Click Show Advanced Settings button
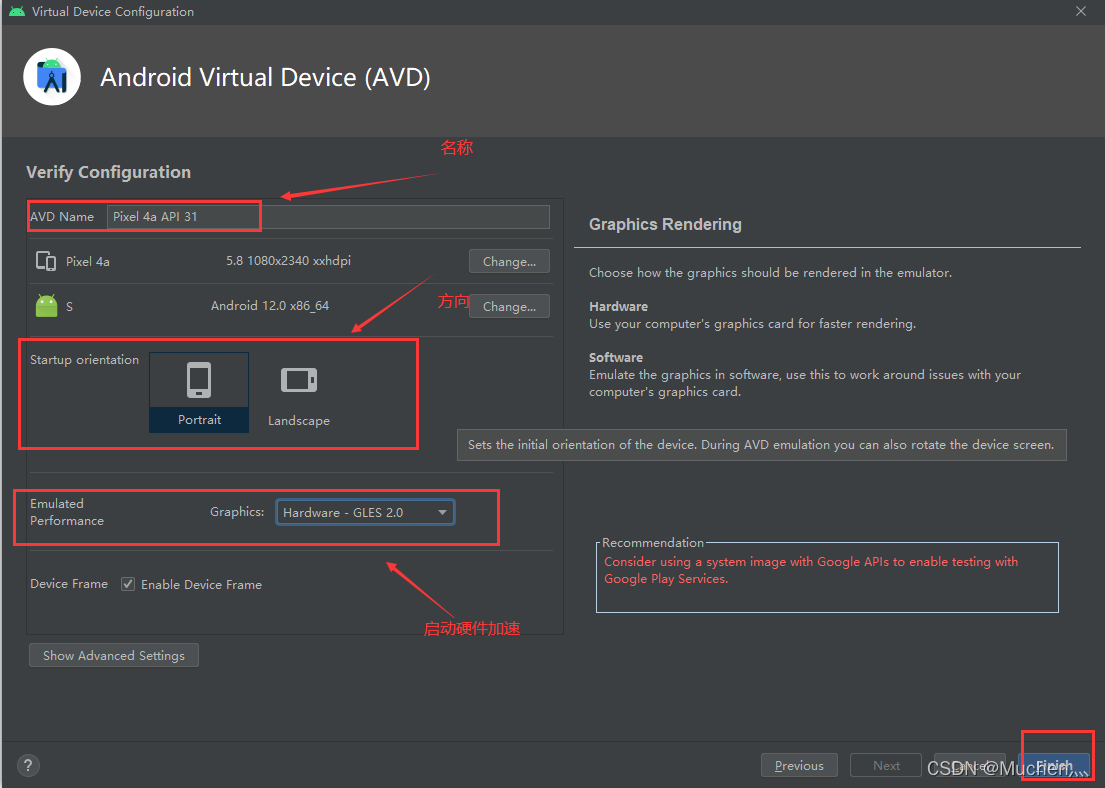Screen dimensions: 1105x788 [113, 655]
